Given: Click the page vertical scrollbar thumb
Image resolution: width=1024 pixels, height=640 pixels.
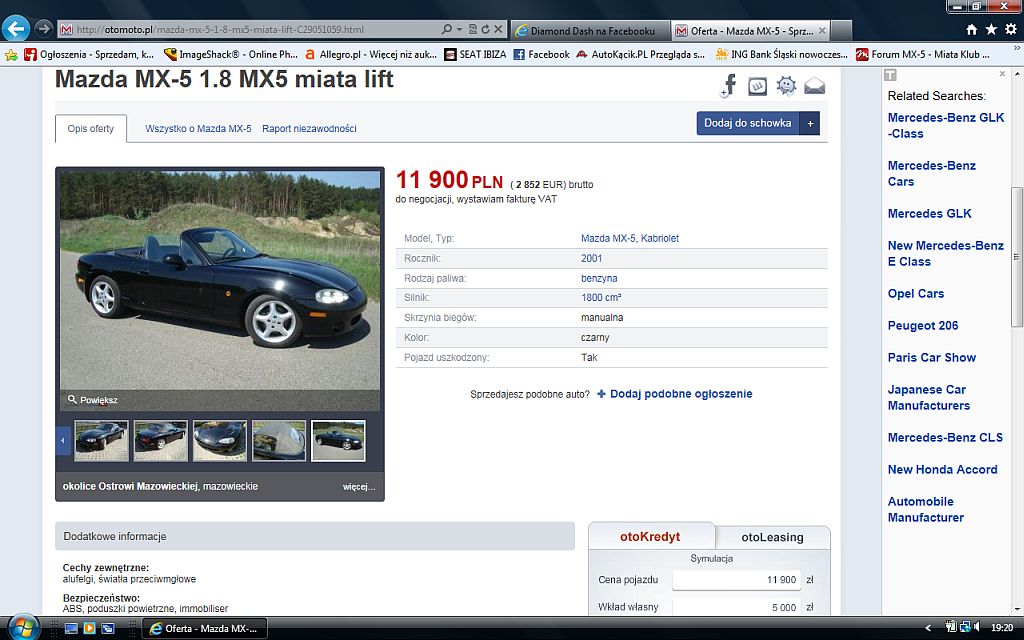Looking at the screenshot, I should [1017, 257].
